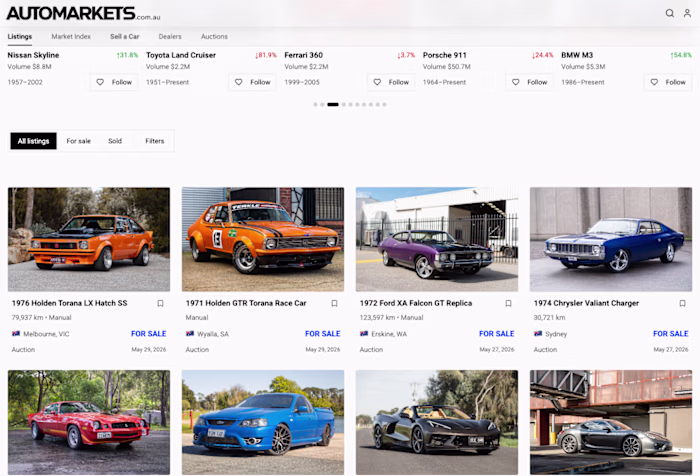700x476 pixels.
Task: Open the 1974 Chrysler Valiant Charger title
Action: point(586,303)
